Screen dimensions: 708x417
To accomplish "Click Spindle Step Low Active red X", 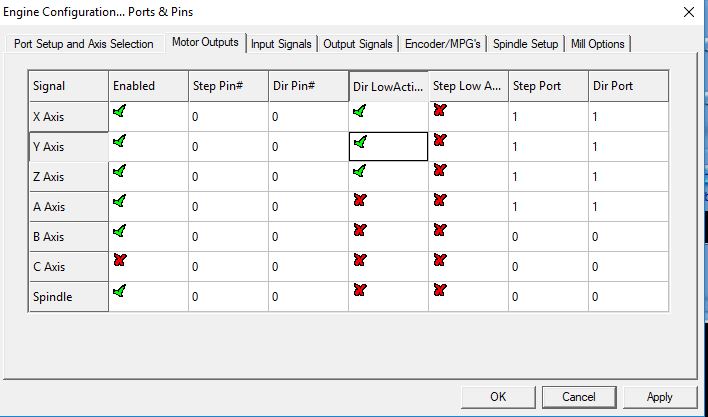I will (440, 291).
